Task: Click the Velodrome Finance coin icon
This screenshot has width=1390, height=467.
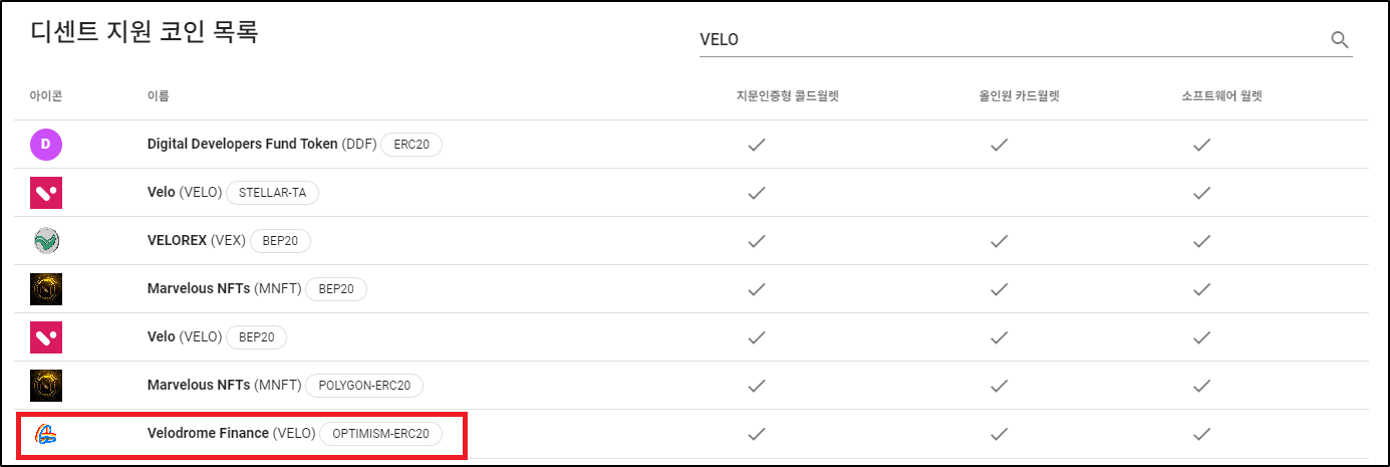Action: coord(46,433)
